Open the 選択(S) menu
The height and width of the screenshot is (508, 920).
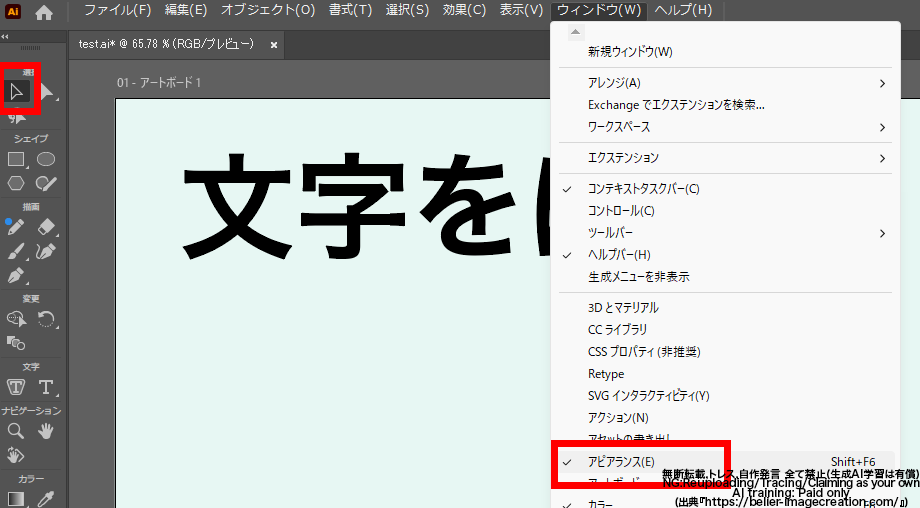[407, 10]
